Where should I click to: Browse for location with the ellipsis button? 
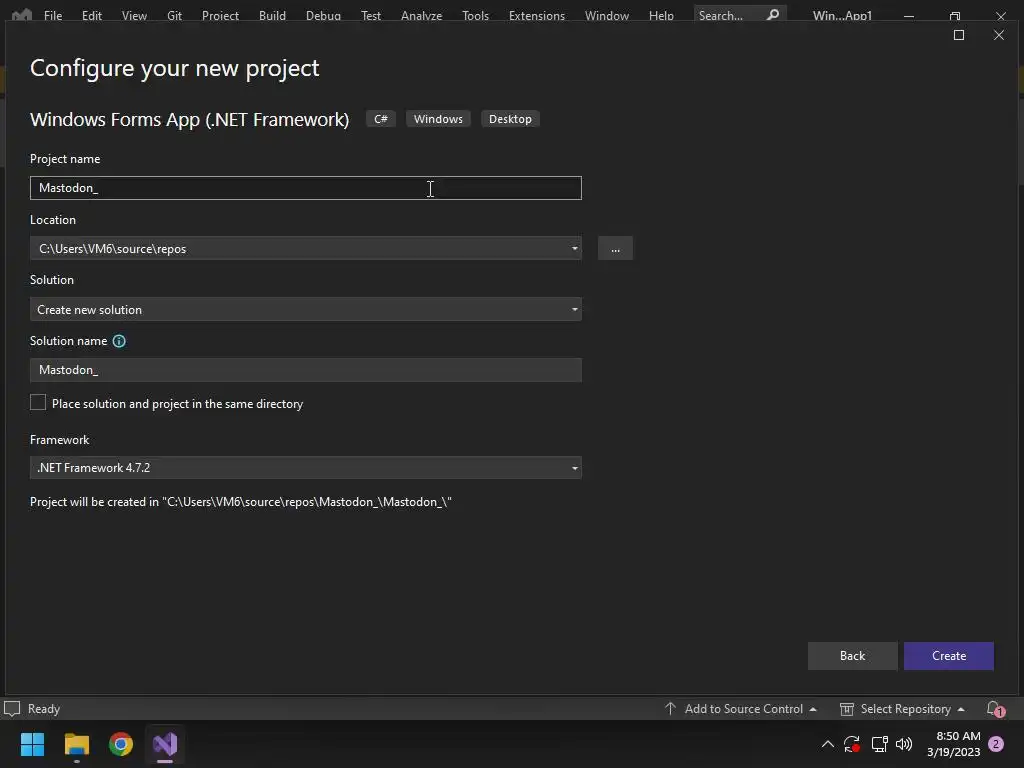615,248
